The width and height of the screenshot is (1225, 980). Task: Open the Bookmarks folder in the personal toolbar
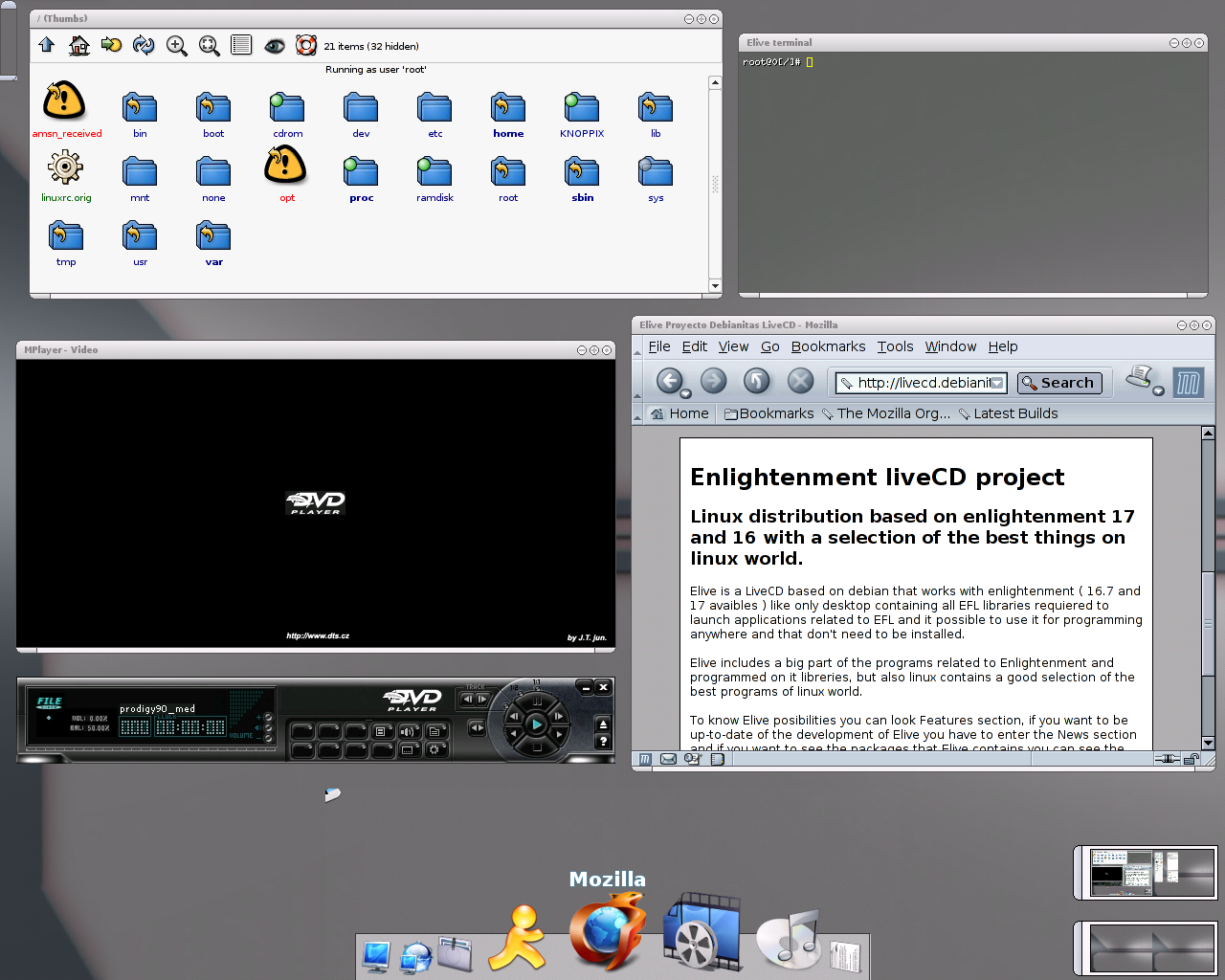click(768, 413)
